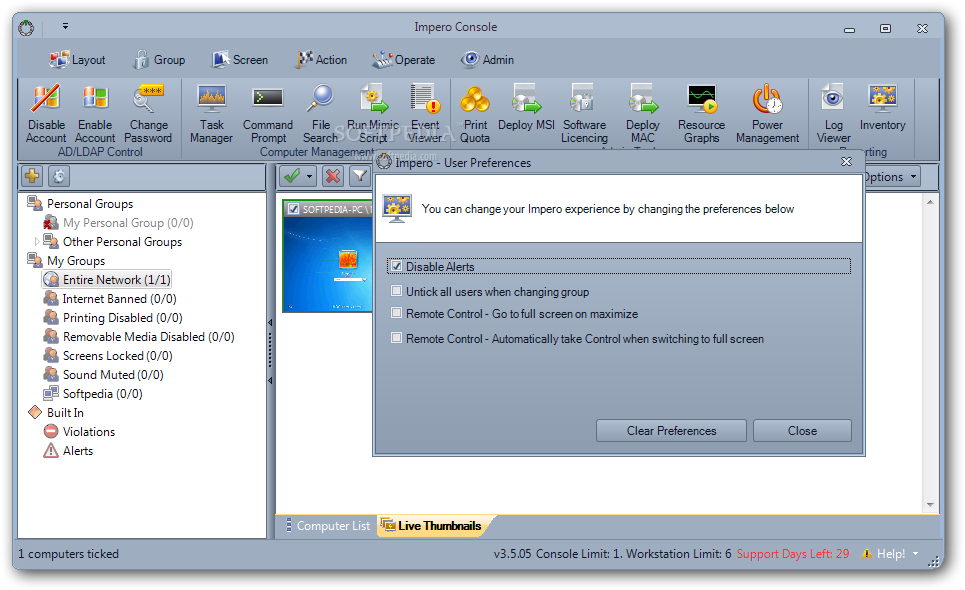Open the Operate ribbon tab
The height and width of the screenshot is (590, 965).
point(404,60)
